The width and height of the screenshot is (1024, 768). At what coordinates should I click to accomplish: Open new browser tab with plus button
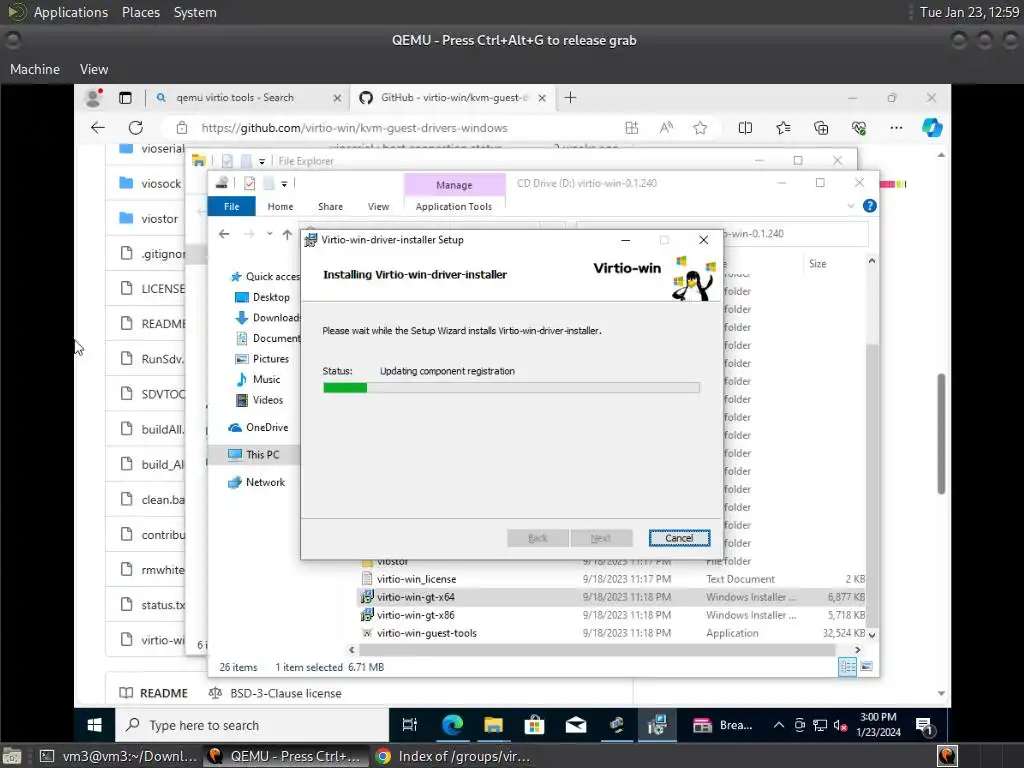570,97
